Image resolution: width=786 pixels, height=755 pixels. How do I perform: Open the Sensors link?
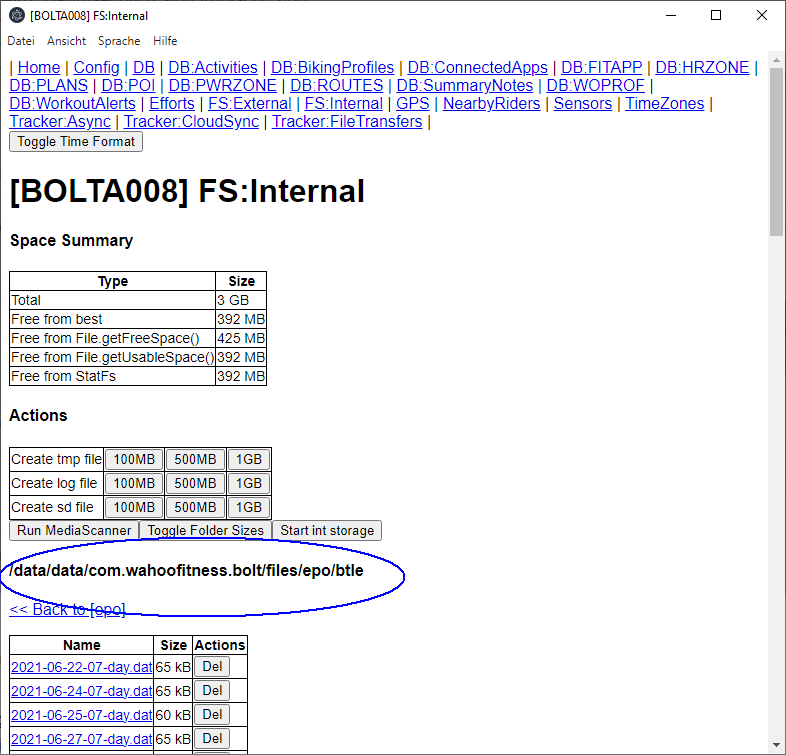(582, 103)
